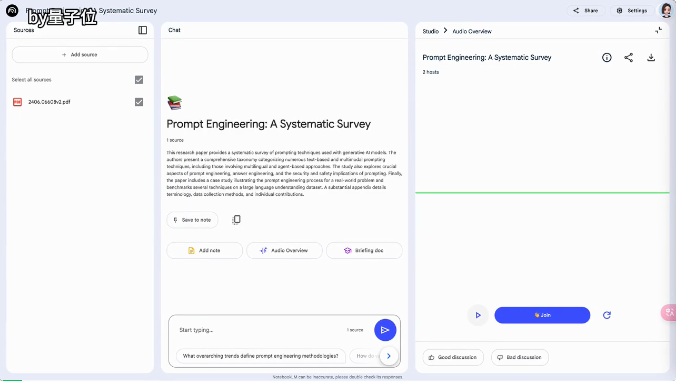Collapse the Sources panel using sidebar icon

pyautogui.click(x=142, y=30)
